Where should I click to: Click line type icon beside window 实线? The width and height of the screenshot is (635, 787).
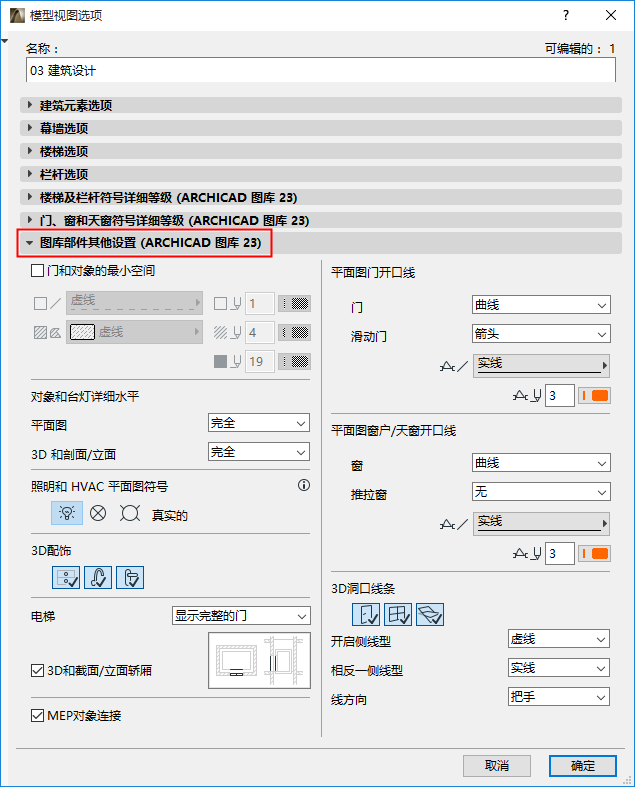coord(454,524)
